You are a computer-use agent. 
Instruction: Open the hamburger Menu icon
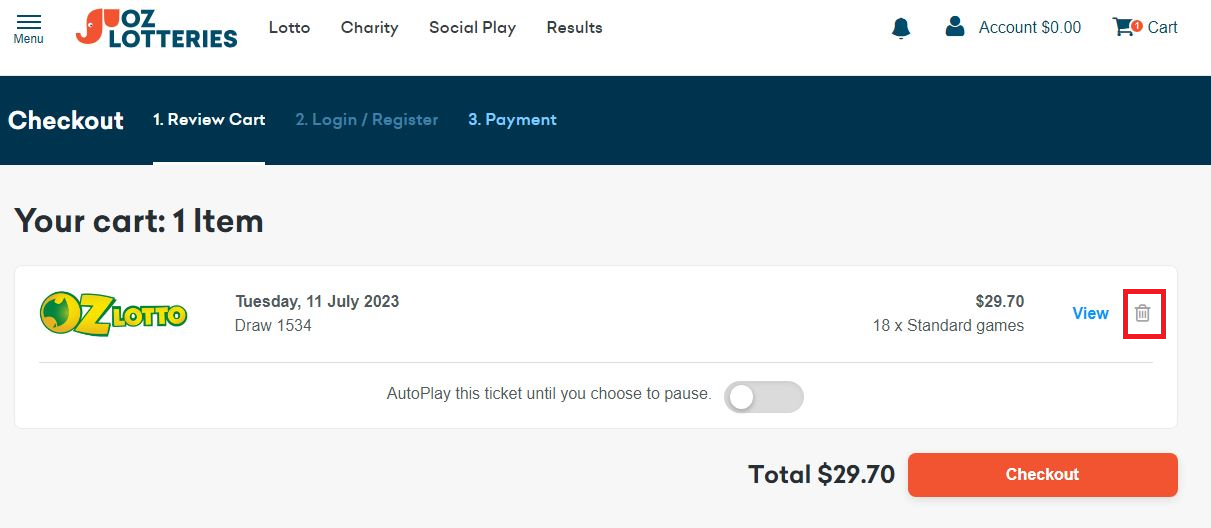point(29,22)
